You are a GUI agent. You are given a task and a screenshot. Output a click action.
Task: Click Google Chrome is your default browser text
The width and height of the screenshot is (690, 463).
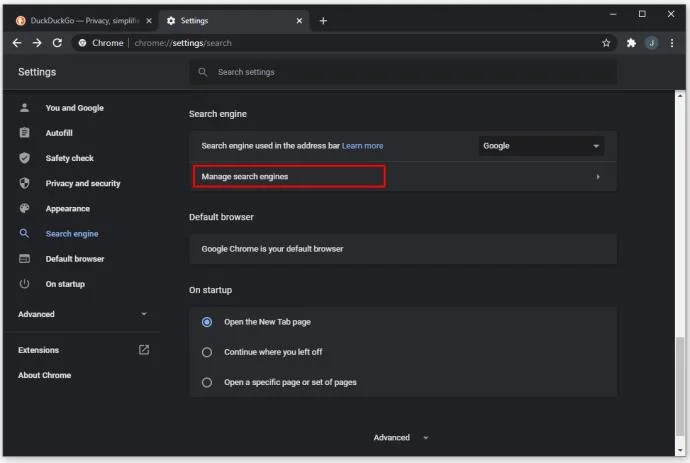pos(272,249)
